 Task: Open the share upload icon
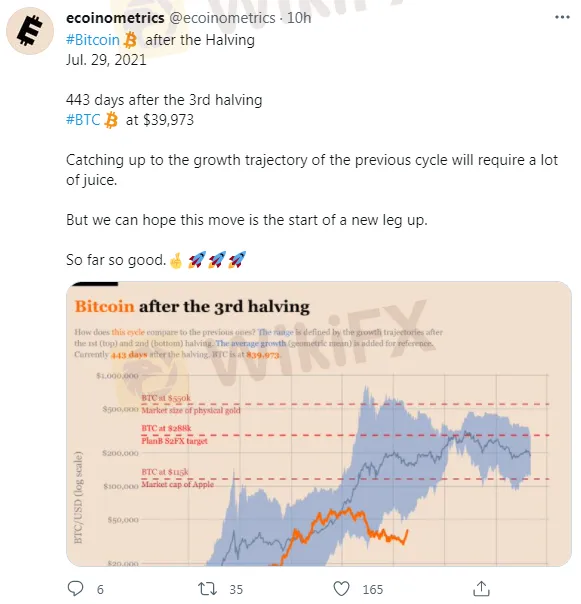(481, 589)
